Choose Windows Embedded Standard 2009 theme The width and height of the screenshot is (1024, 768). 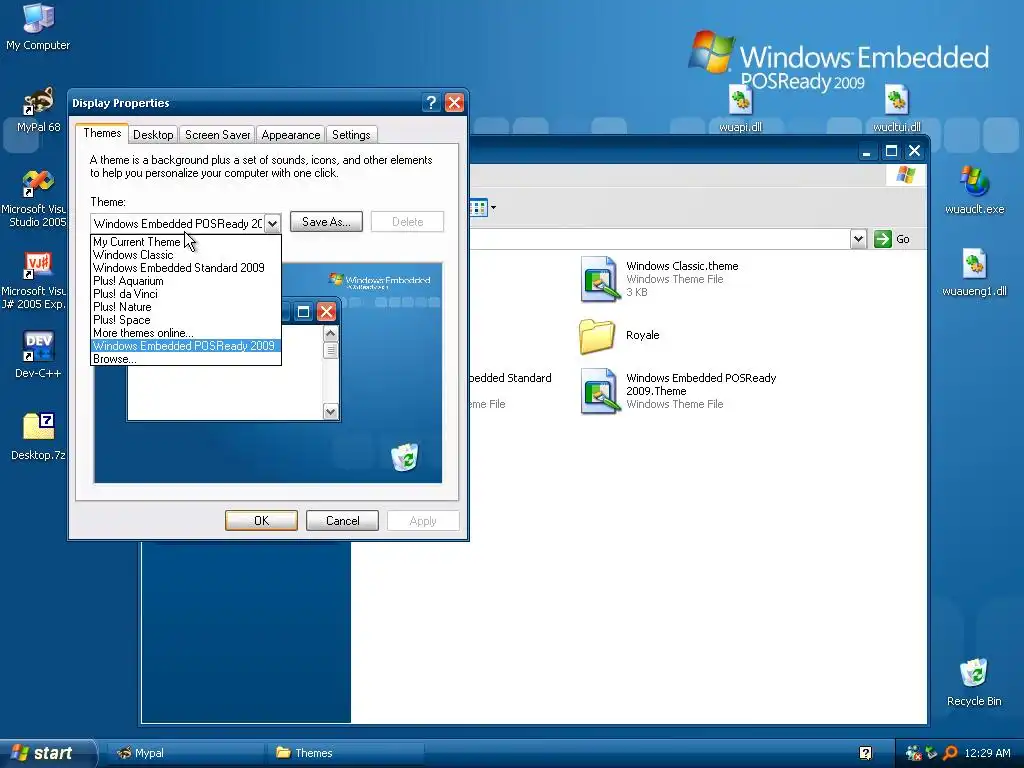point(185,268)
